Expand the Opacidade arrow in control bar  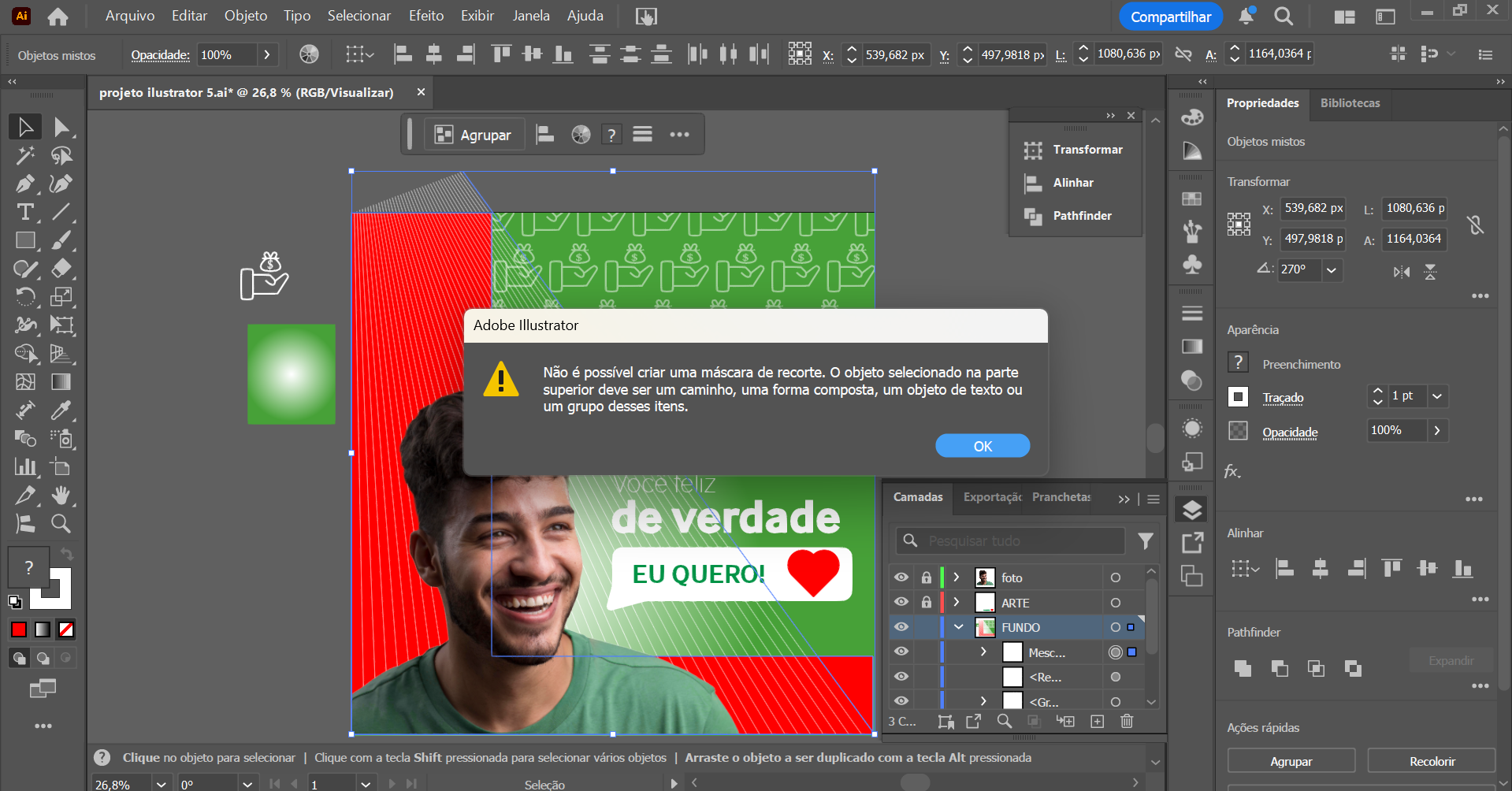click(267, 54)
